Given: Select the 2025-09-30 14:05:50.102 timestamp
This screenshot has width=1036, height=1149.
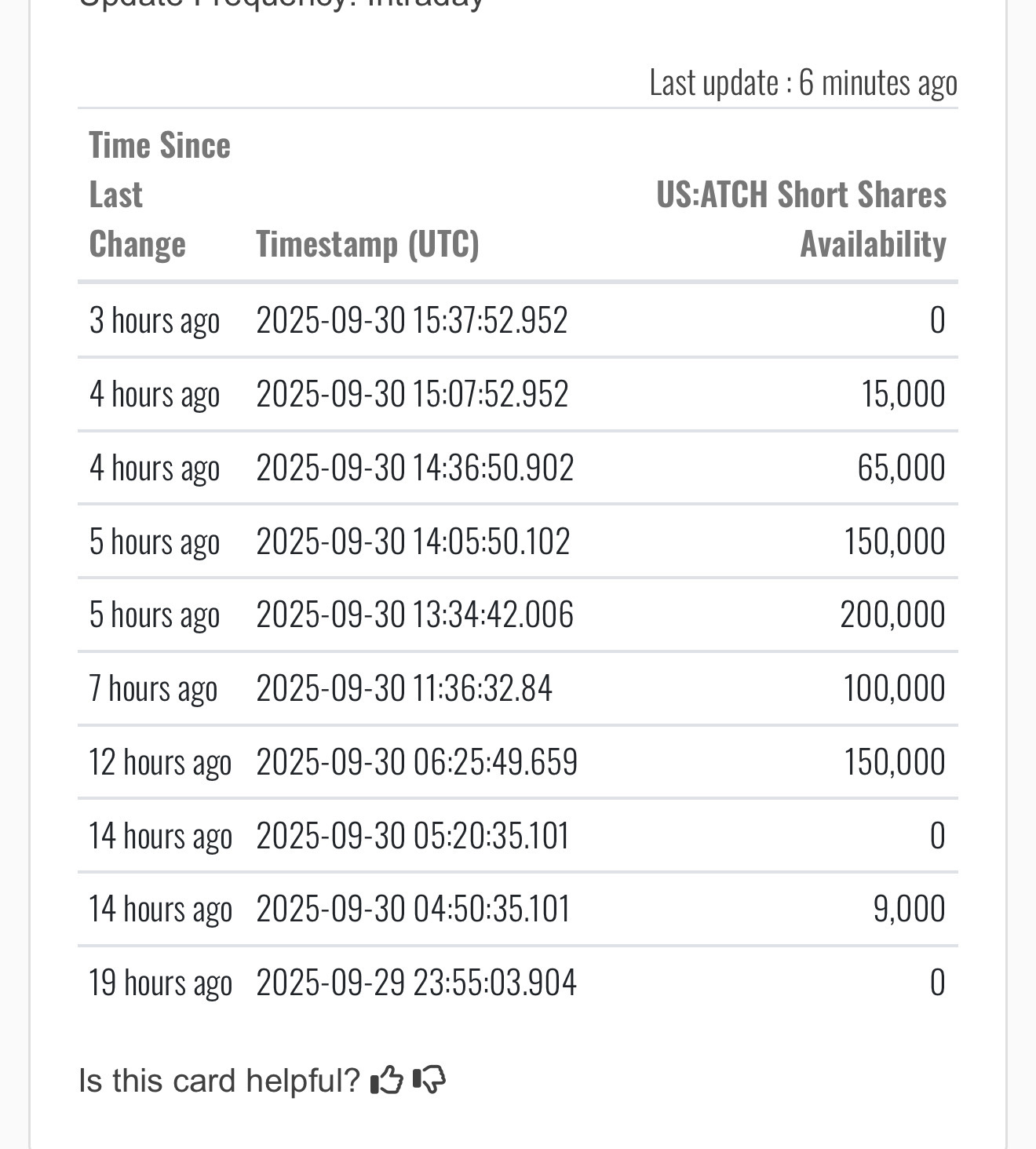Looking at the screenshot, I should tap(413, 542).
